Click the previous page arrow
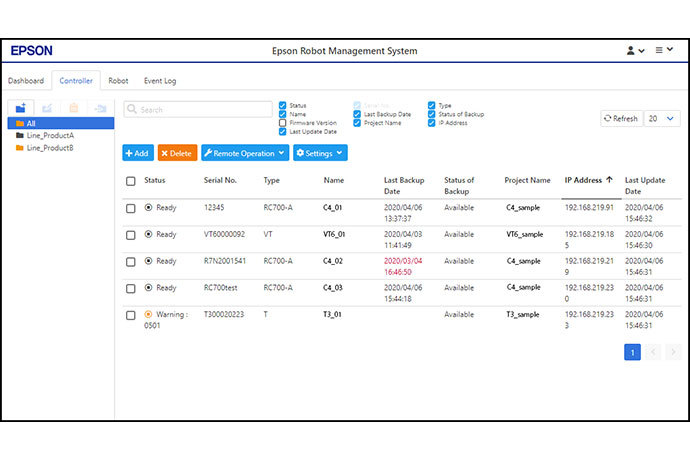 coord(653,352)
